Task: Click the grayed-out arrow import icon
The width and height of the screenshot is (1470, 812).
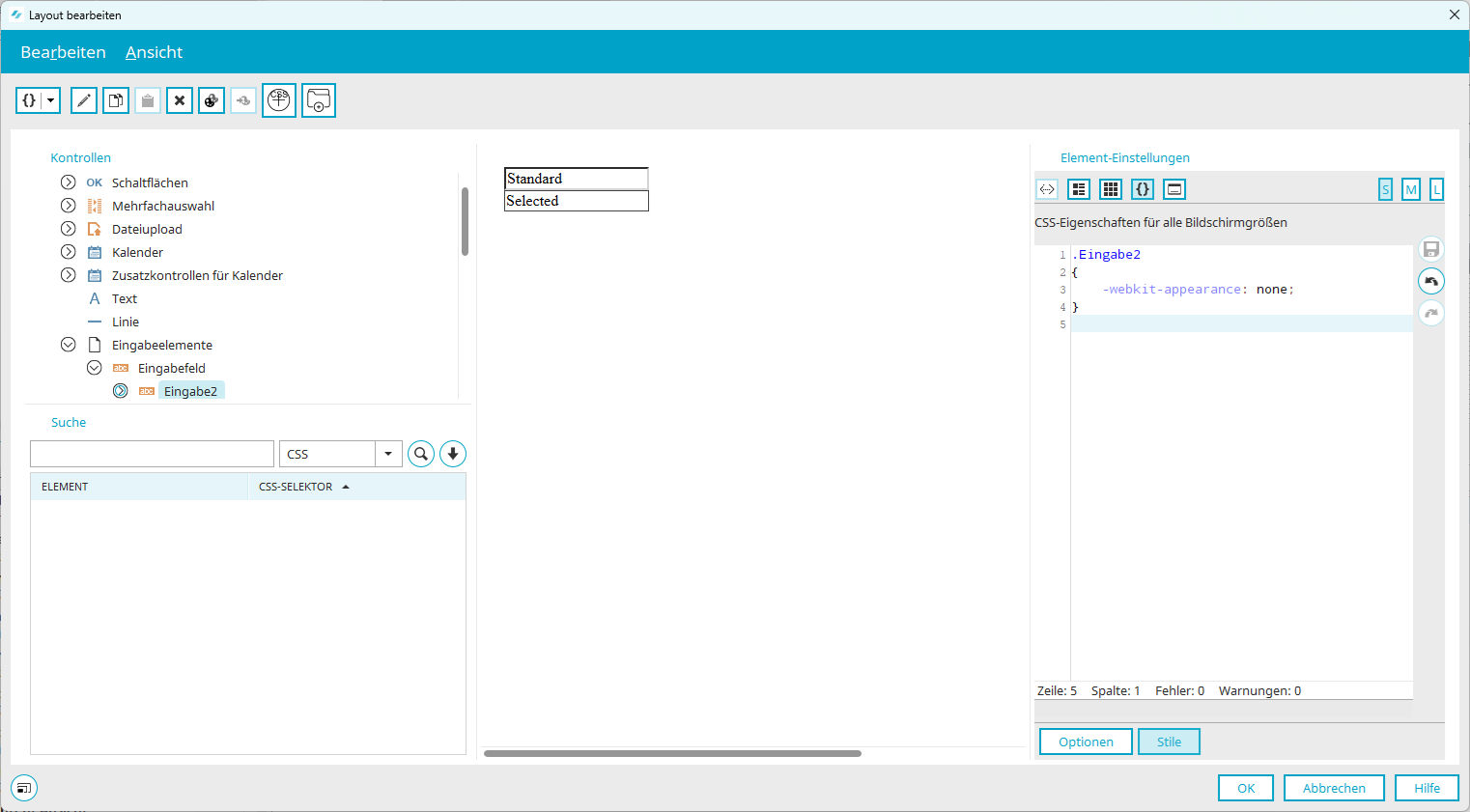Action: (243, 100)
